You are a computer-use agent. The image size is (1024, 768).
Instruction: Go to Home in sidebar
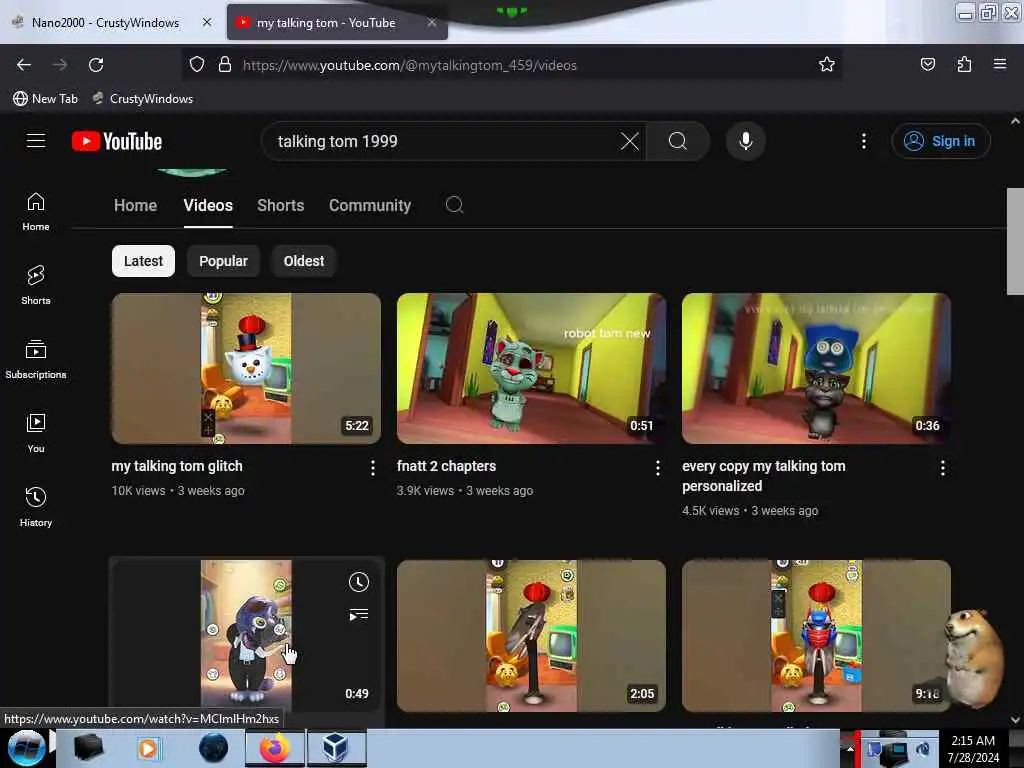pyautogui.click(x=36, y=212)
